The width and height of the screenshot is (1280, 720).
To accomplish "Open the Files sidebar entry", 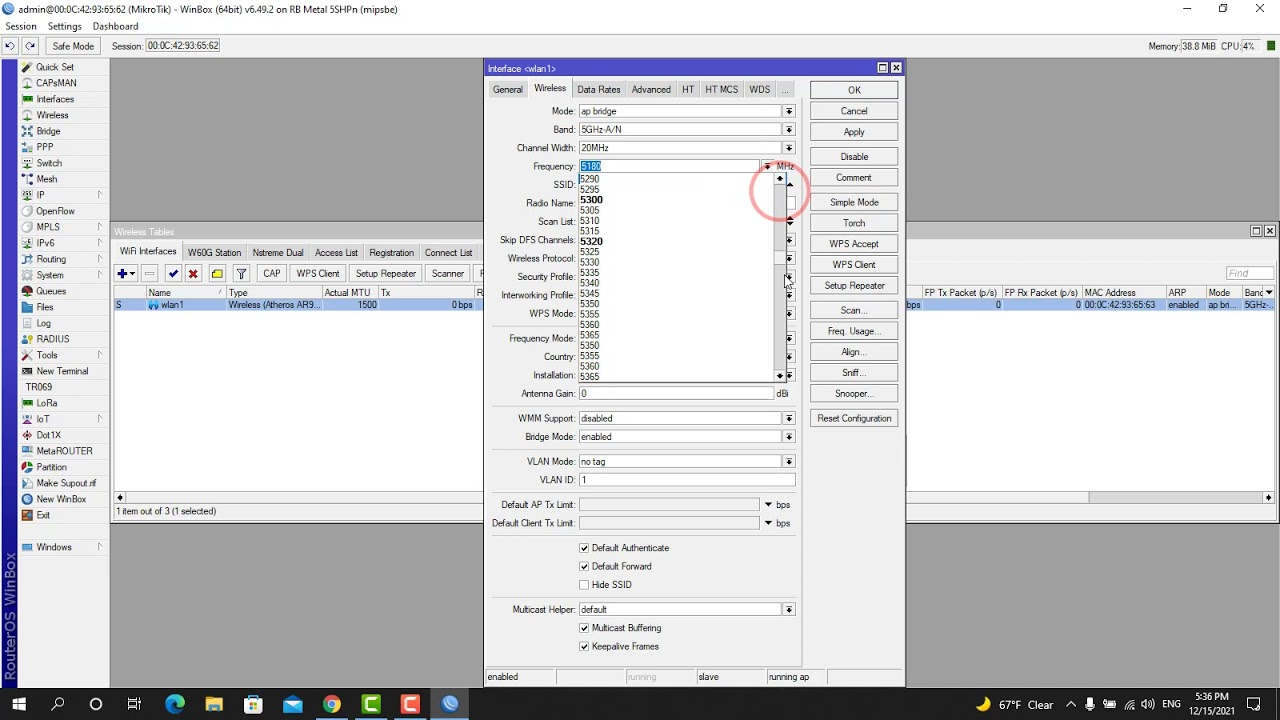I will [x=45, y=307].
